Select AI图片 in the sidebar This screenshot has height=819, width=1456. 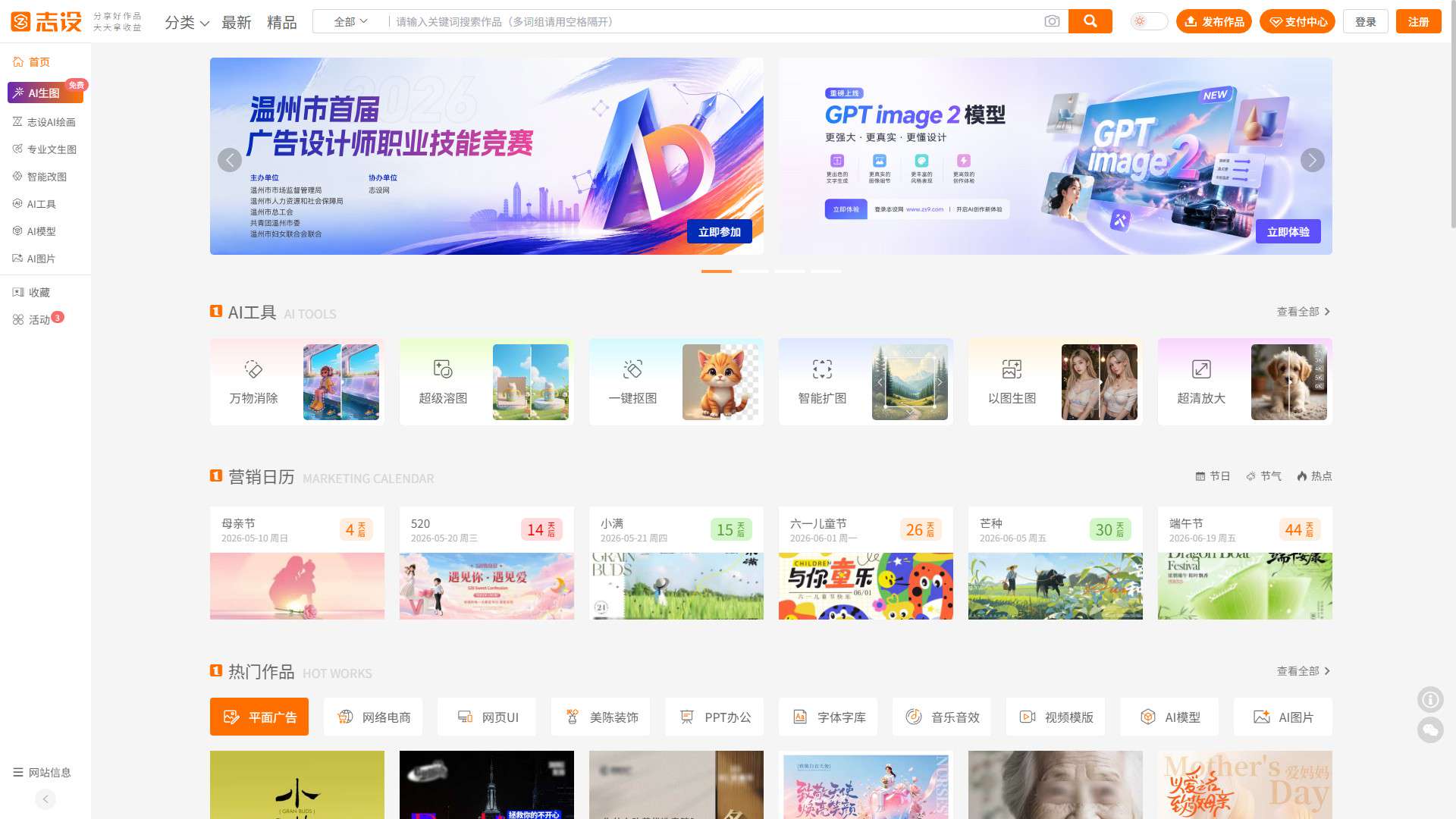click(x=34, y=259)
